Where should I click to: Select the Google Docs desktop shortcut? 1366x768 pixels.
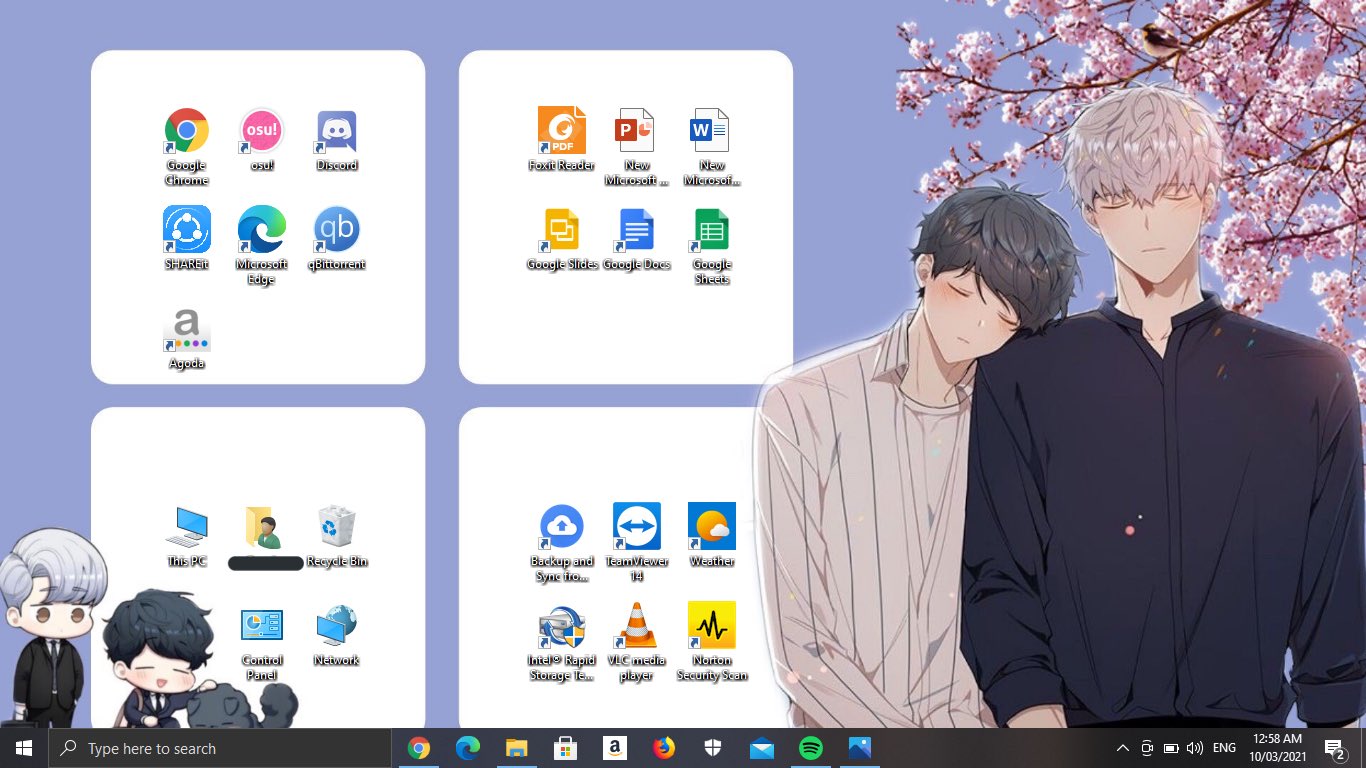coord(636,238)
